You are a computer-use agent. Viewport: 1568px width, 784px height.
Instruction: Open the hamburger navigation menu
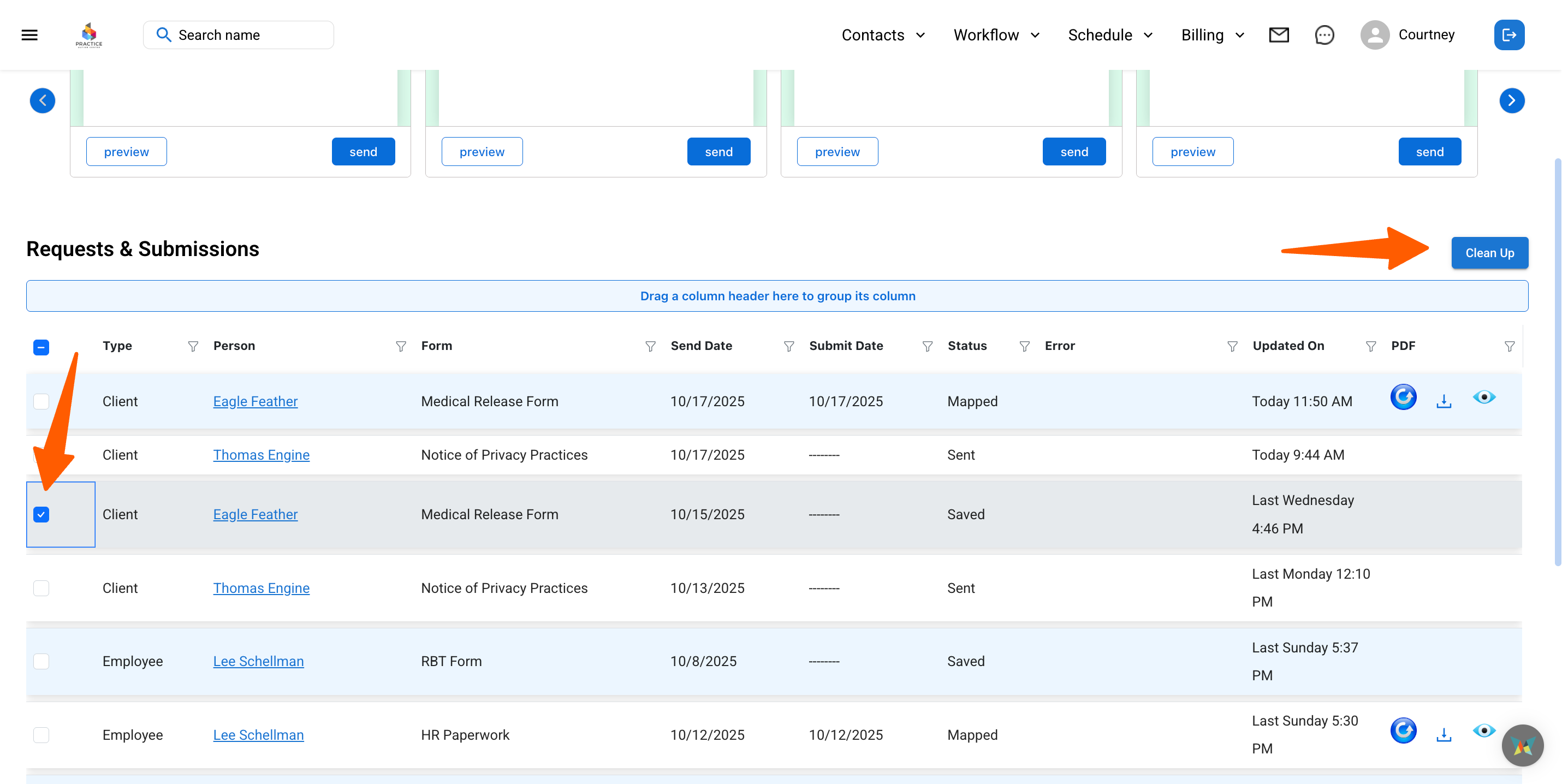pyautogui.click(x=29, y=35)
